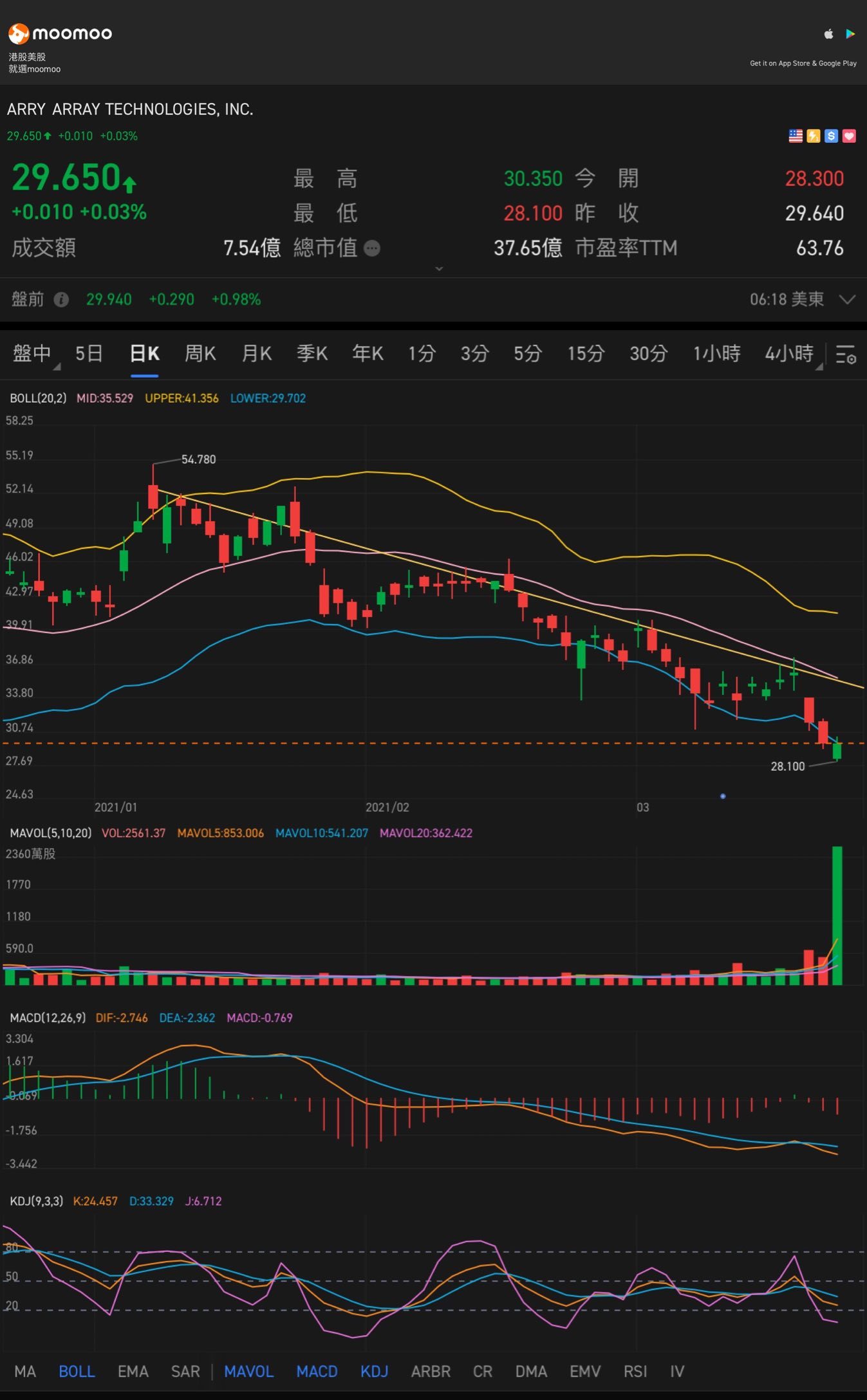Viewport: 867px width, 1400px height.
Task: Click the pre-market price 29.940
Action: click(109, 300)
